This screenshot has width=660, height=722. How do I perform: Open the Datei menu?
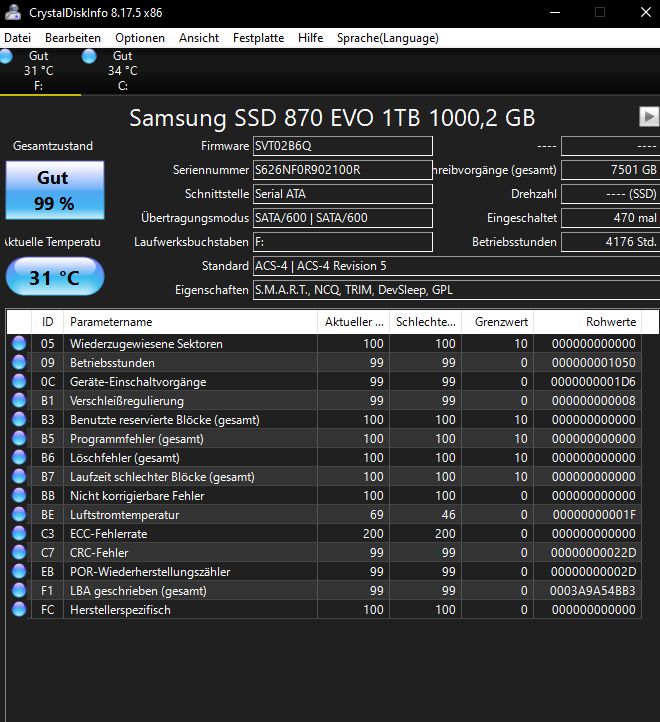click(18, 38)
